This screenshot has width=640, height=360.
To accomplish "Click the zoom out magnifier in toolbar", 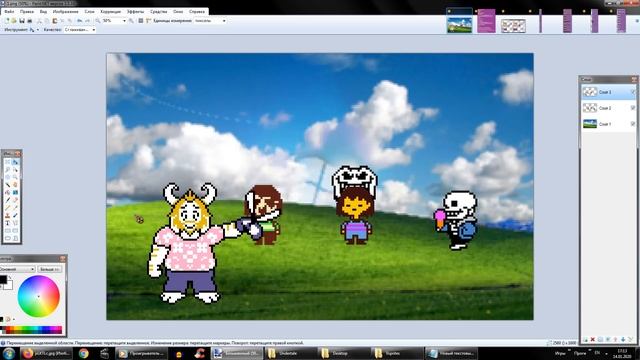I will (x=98, y=21).
